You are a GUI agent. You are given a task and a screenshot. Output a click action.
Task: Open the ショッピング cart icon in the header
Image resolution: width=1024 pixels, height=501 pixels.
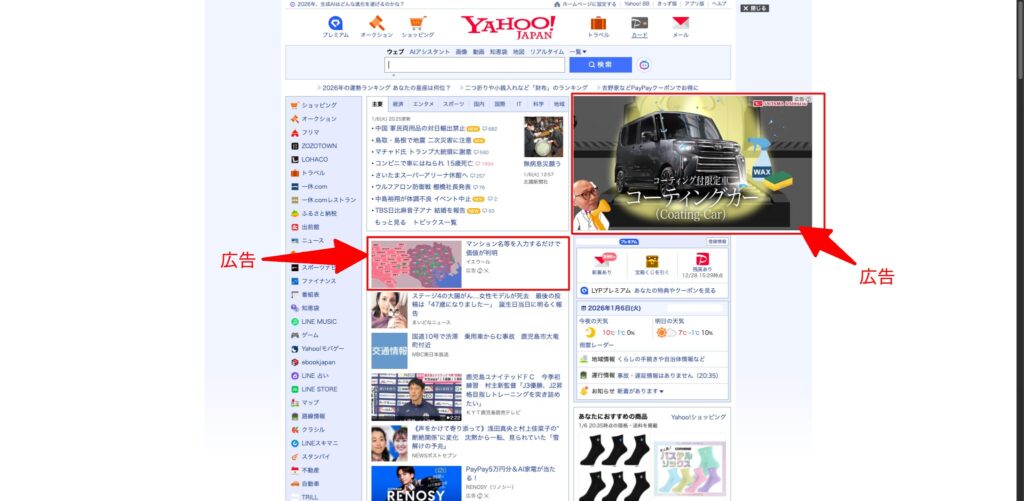(418, 24)
